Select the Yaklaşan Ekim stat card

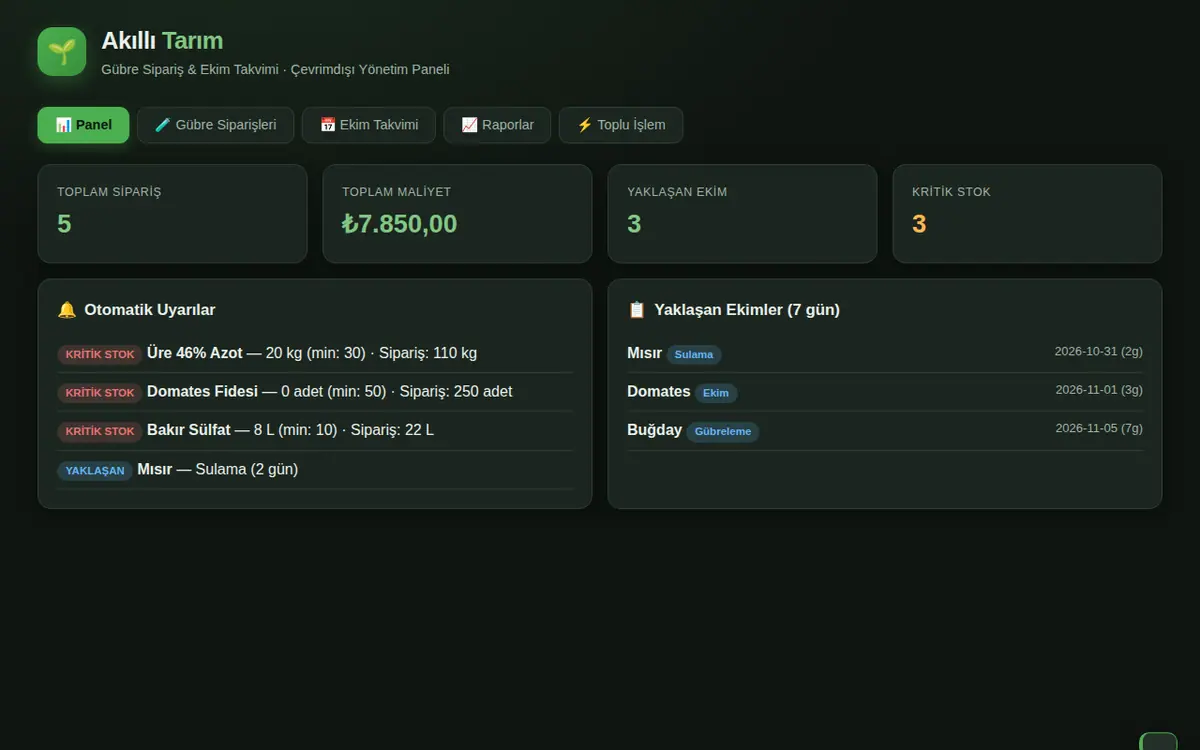tap(742, 214)
